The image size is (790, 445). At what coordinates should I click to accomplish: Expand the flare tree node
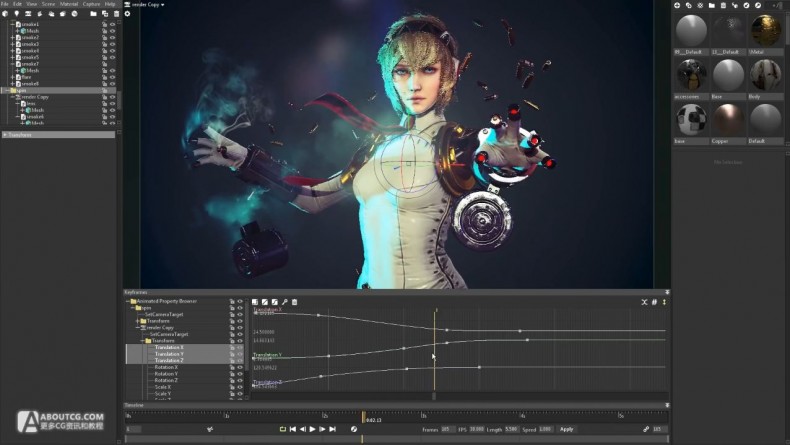13,77
